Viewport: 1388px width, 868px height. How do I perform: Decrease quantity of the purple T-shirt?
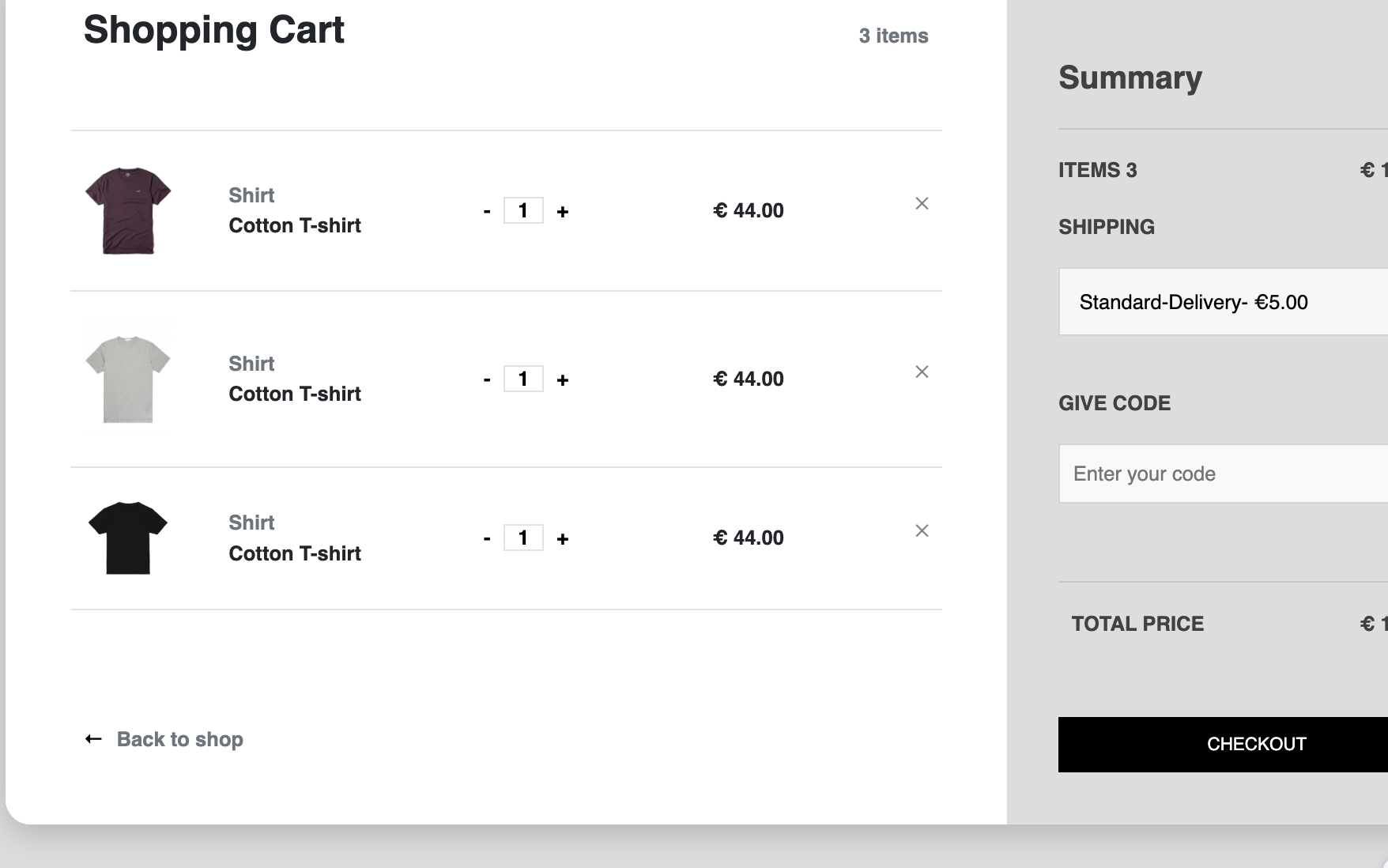pyautogui.click(x=487, y=211)
